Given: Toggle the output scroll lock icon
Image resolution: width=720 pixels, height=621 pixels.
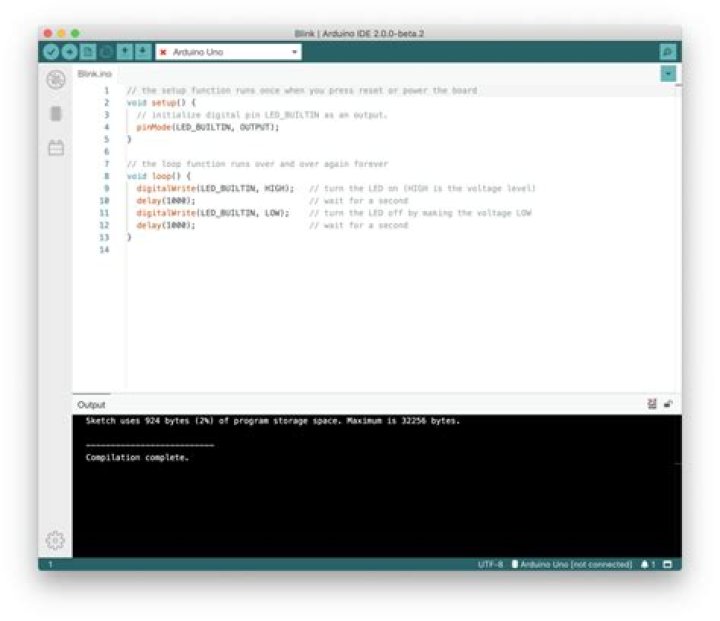Looking at the screenshot, I should tap(668, 404).
